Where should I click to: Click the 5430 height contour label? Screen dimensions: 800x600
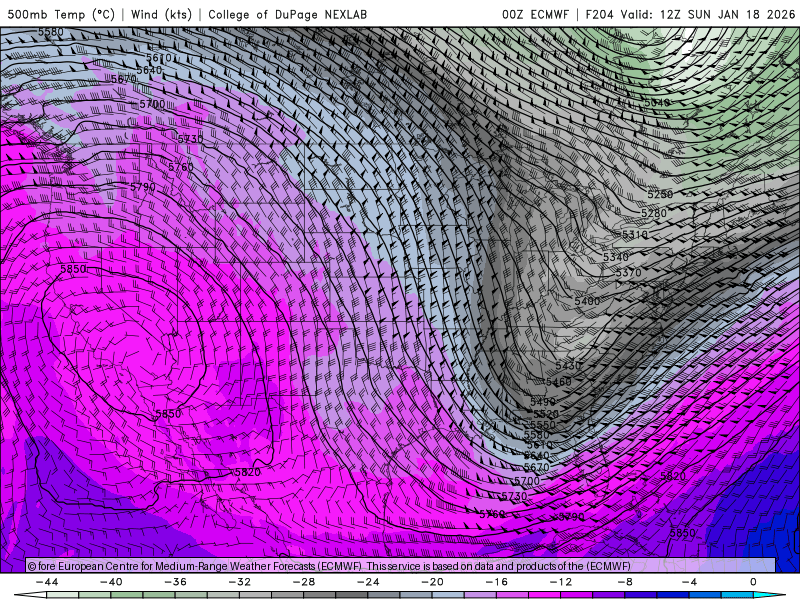pyautogui.click(x=568, y=366)
